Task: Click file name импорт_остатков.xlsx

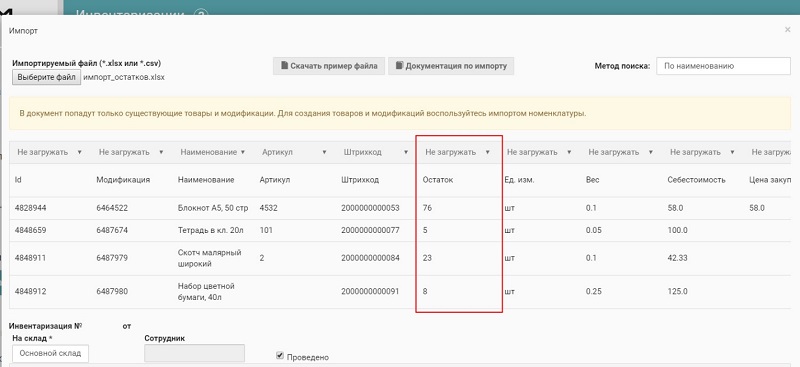Action: [x=124, y=78]
